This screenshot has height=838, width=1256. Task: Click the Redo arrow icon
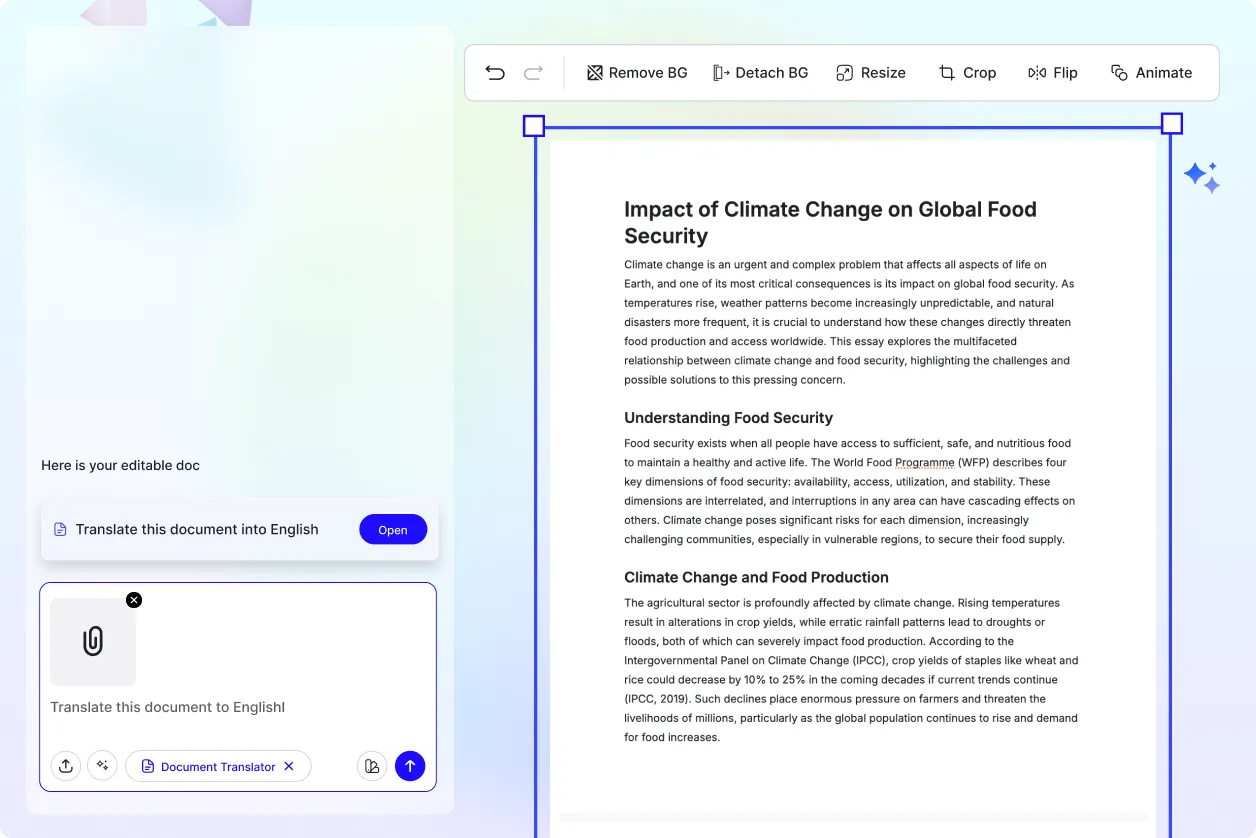click(533, 72)
